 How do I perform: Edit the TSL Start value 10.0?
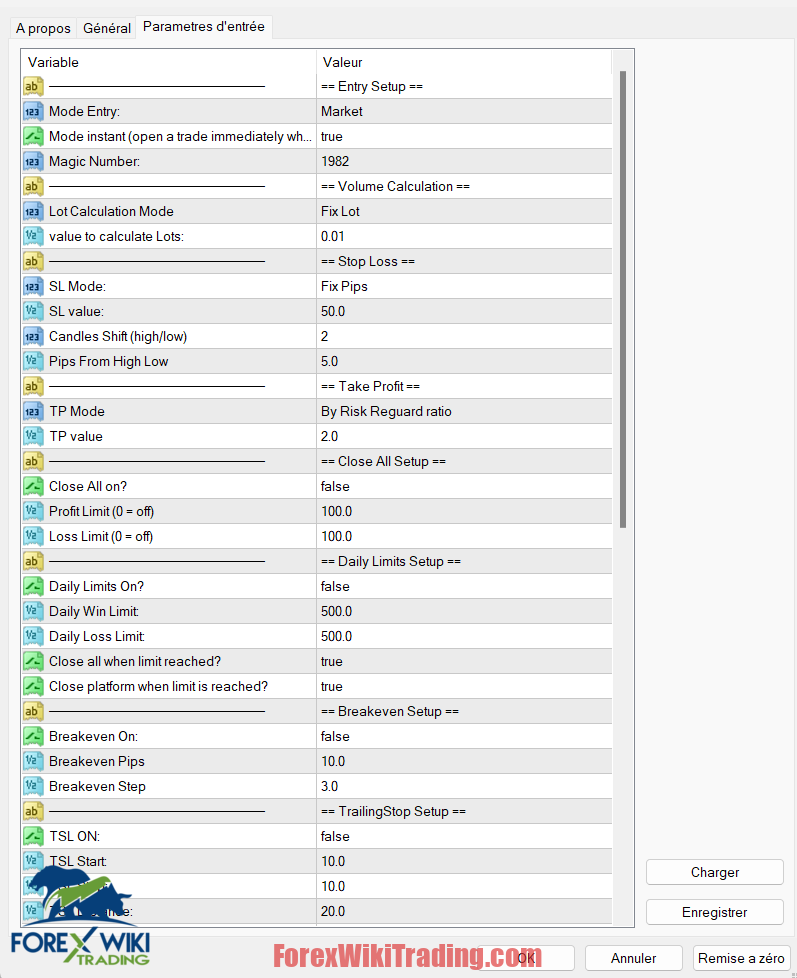465,861
